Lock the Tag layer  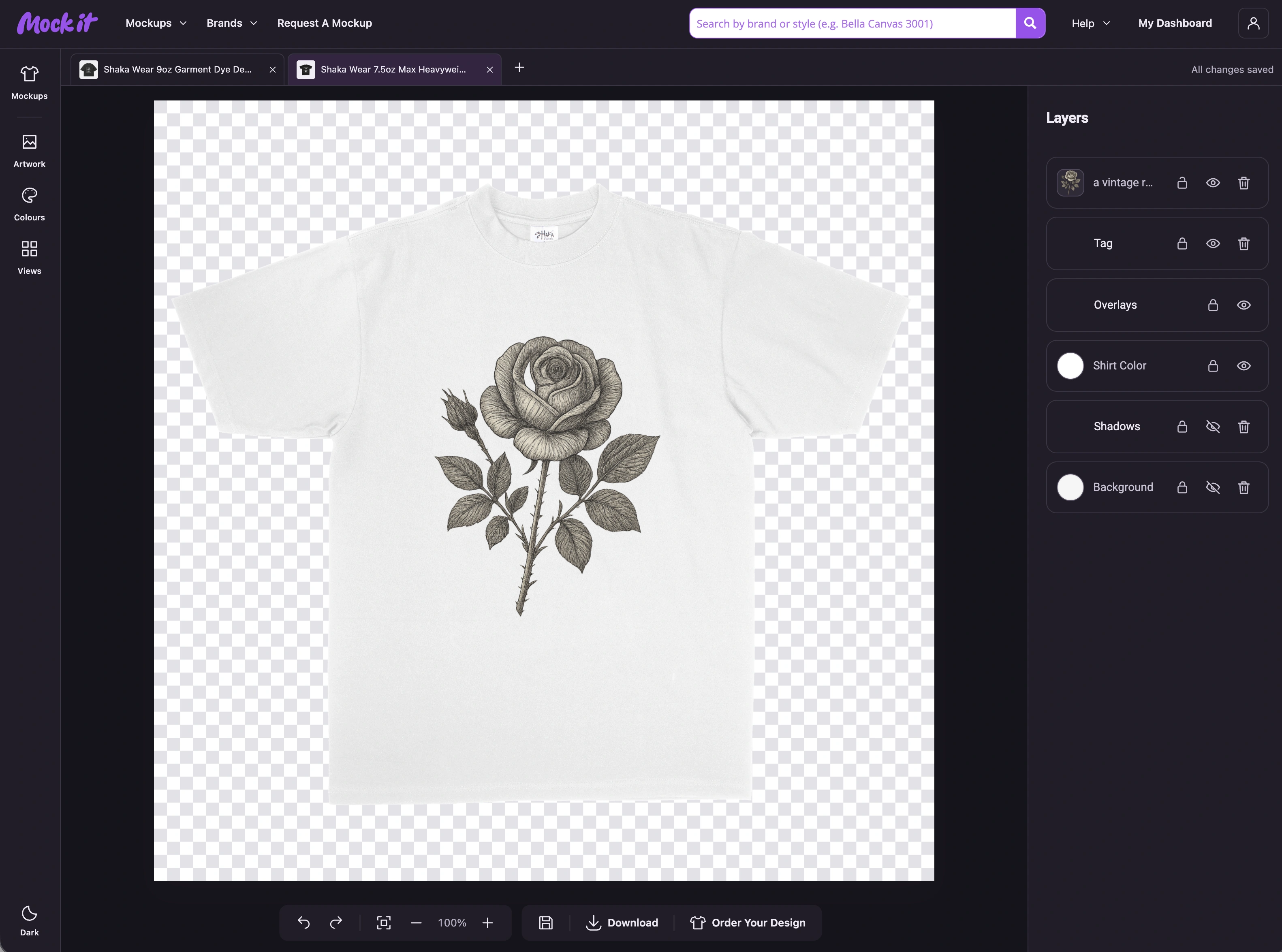1182,244
